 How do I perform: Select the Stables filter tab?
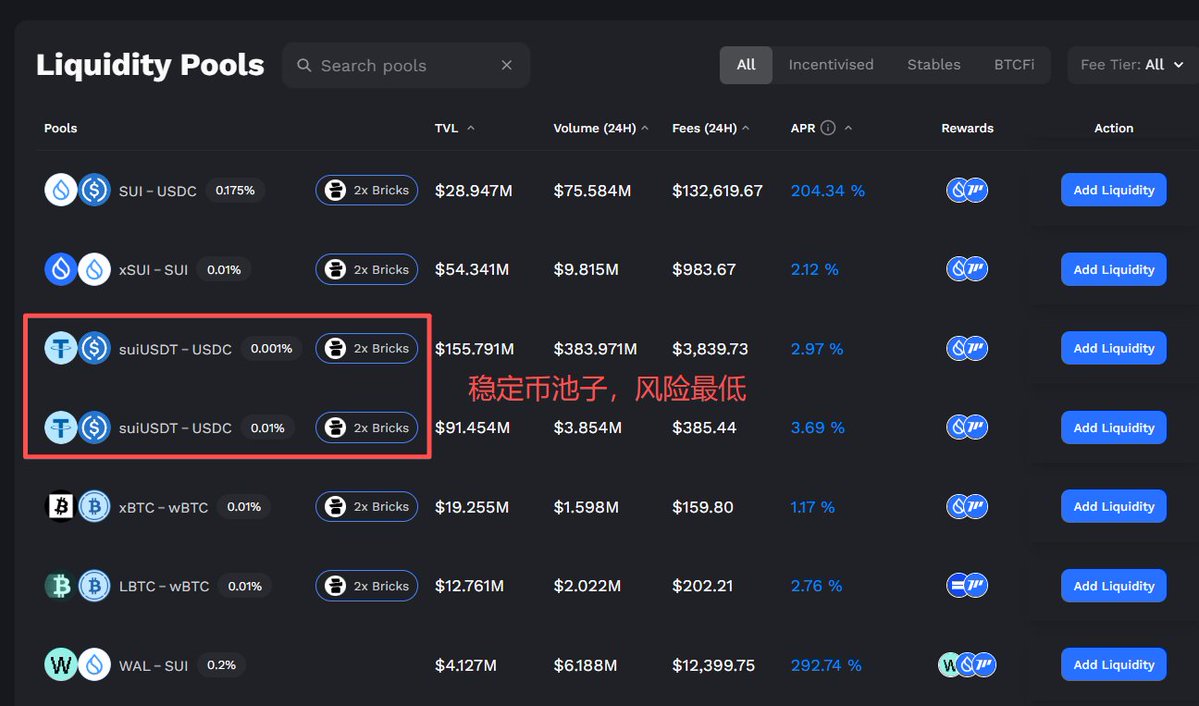pyautogui.click(x=934, y=65)
